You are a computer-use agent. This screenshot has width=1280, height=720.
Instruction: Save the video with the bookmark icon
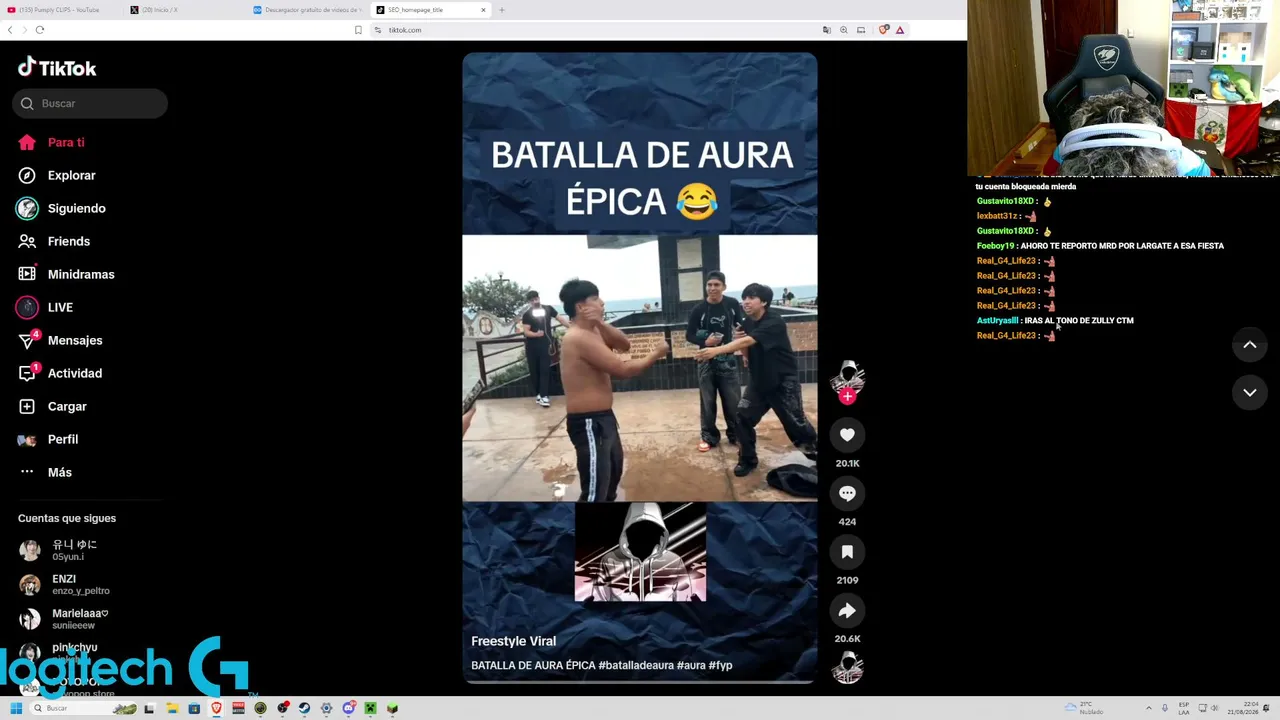coord(847,551)
